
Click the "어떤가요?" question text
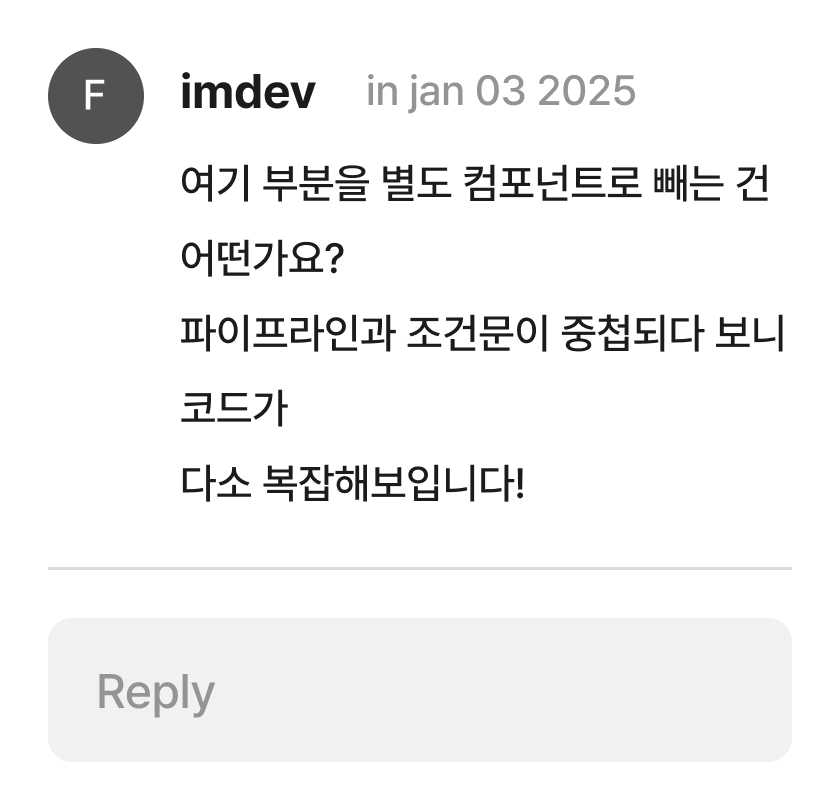click(262, 260)
